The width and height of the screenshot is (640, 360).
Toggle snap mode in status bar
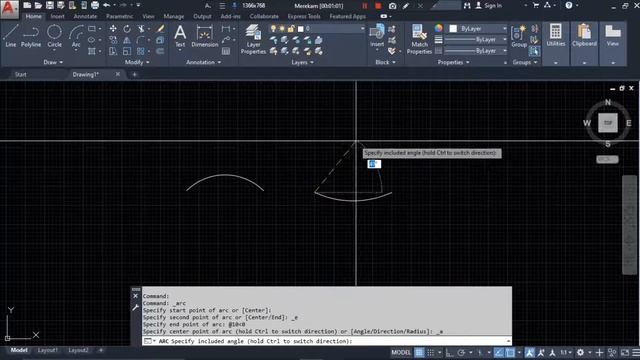click(431, 352)
